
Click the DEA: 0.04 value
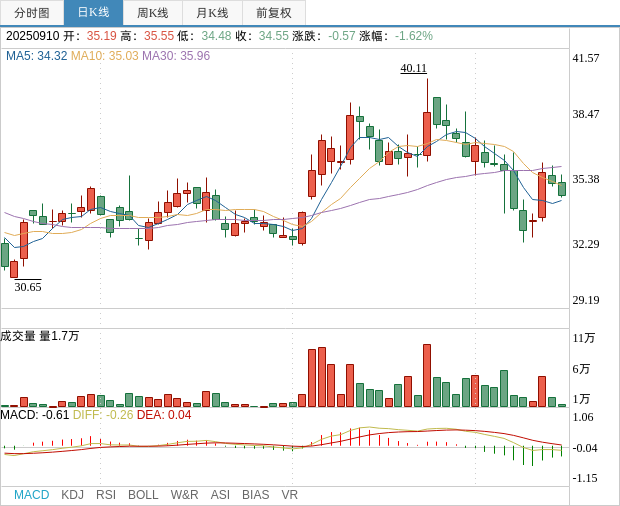click(164, 415)
